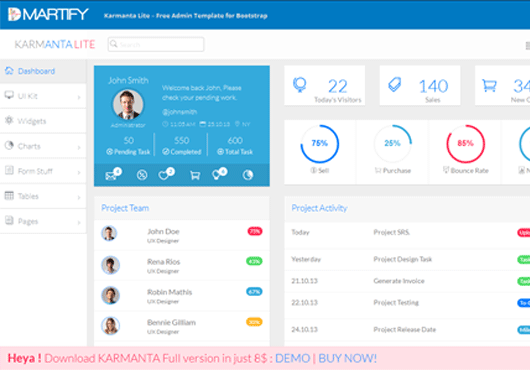
Task: Select Dashboard in the sidebar
Action: [43, 71]
